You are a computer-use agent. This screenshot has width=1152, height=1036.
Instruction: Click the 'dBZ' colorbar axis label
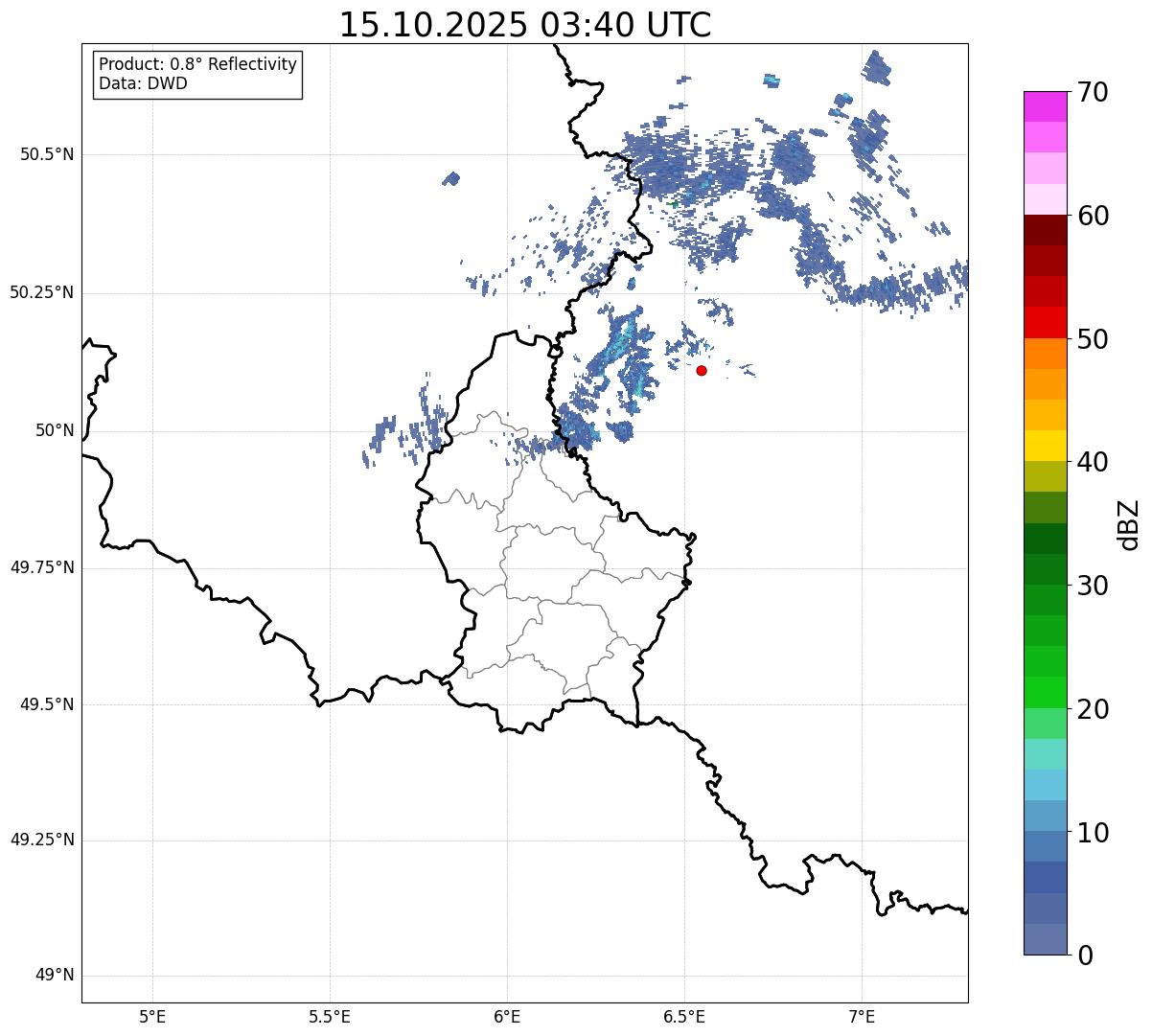(1128, 523)
